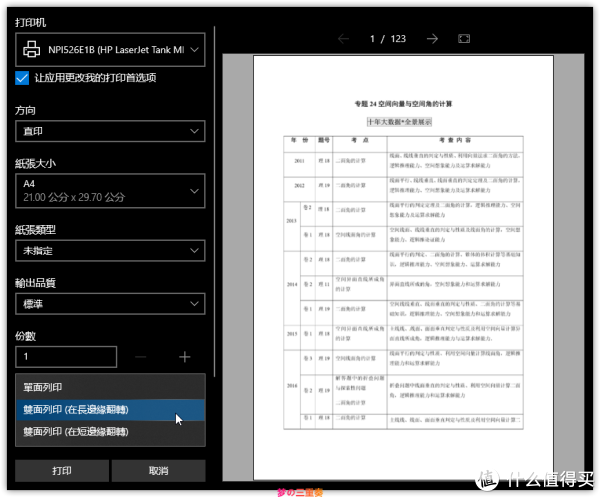The height and width of the screenshot is (497, 600).
Task: Go to the previous preview page
Action: click(x=344, y=39)
